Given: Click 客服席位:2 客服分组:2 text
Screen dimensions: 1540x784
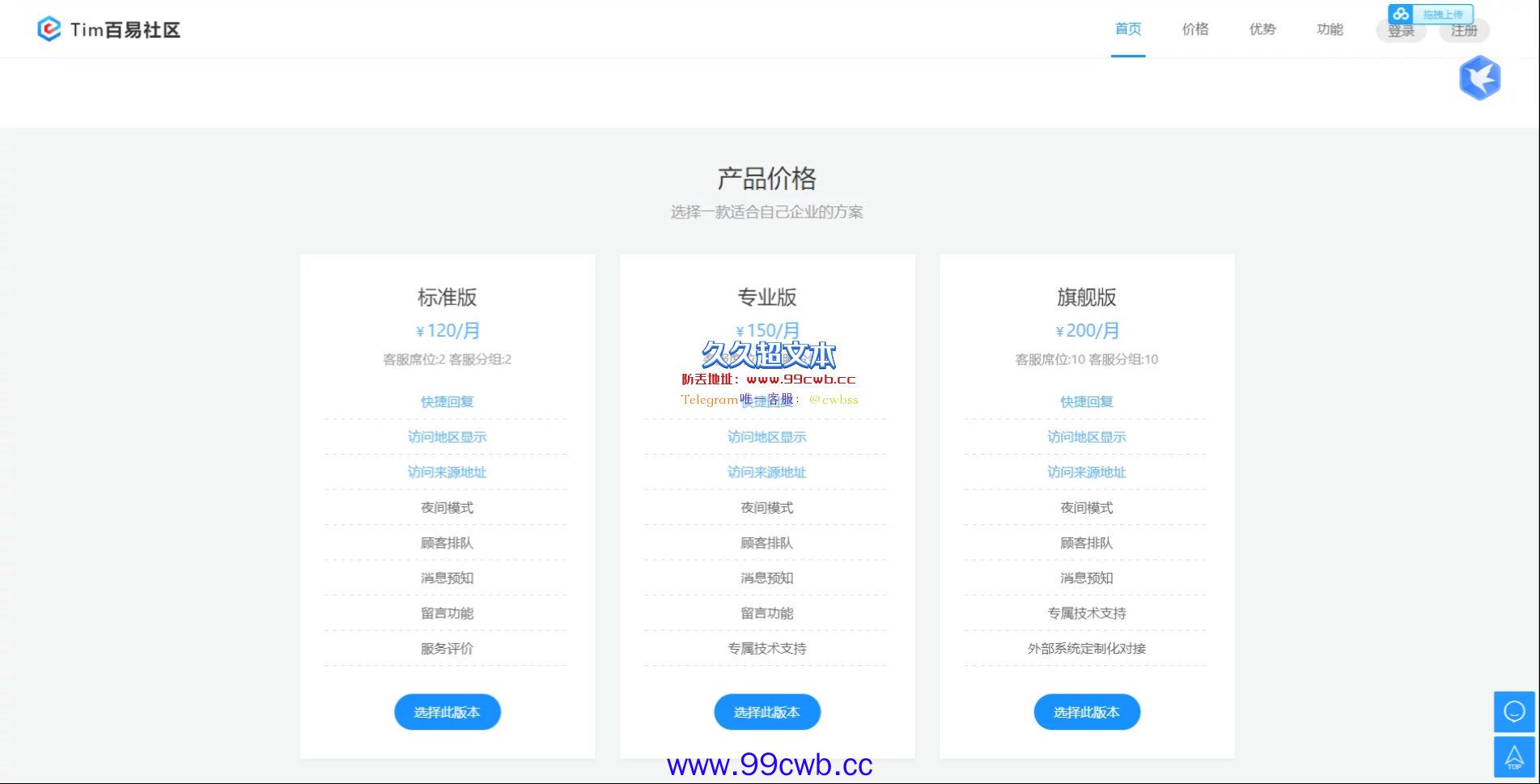Looking at the screenshot, I should click(x=448, y=359).
